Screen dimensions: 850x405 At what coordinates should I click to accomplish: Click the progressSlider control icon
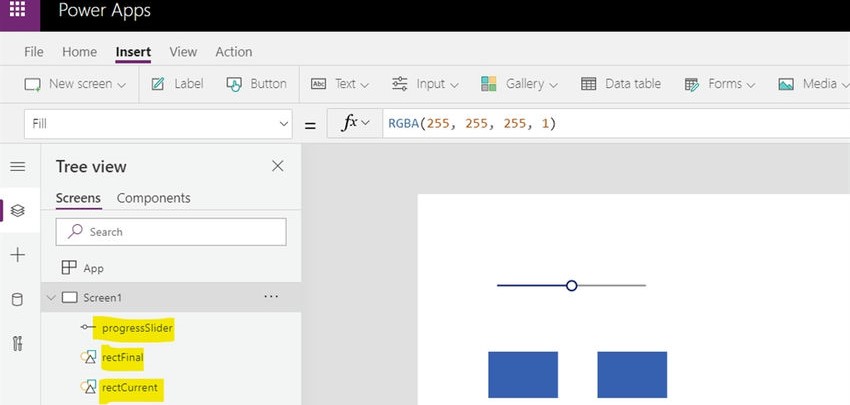click(x=87, y=327)
